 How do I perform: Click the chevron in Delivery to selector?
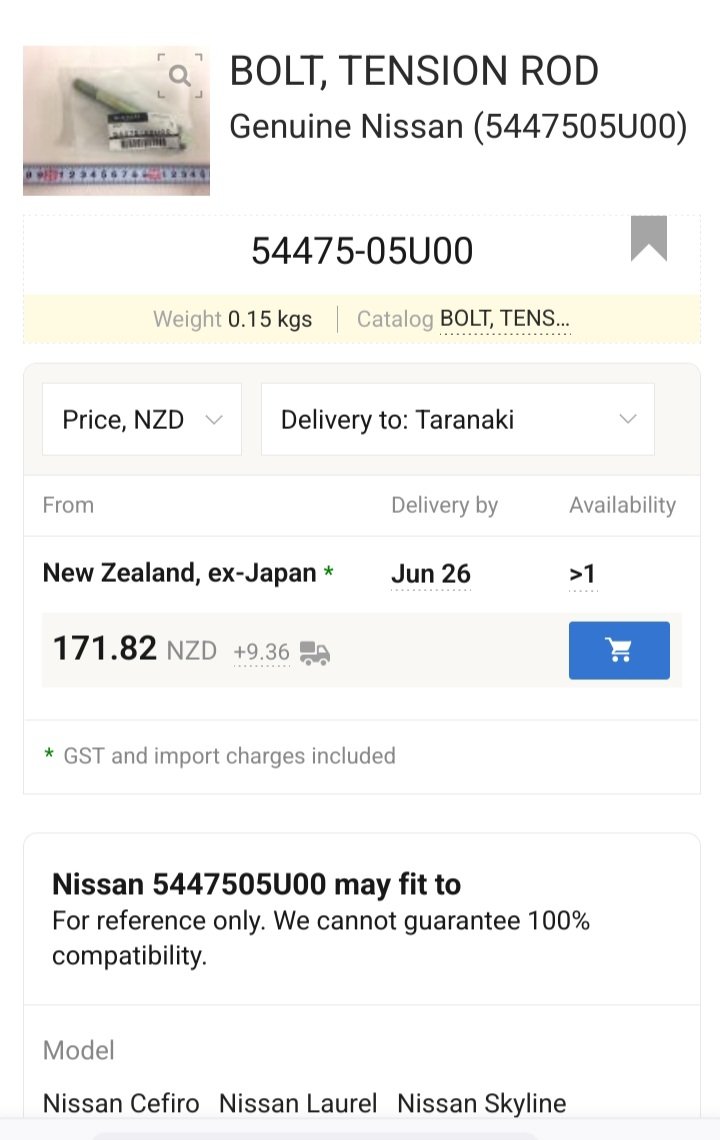click(x=628, y=419)
